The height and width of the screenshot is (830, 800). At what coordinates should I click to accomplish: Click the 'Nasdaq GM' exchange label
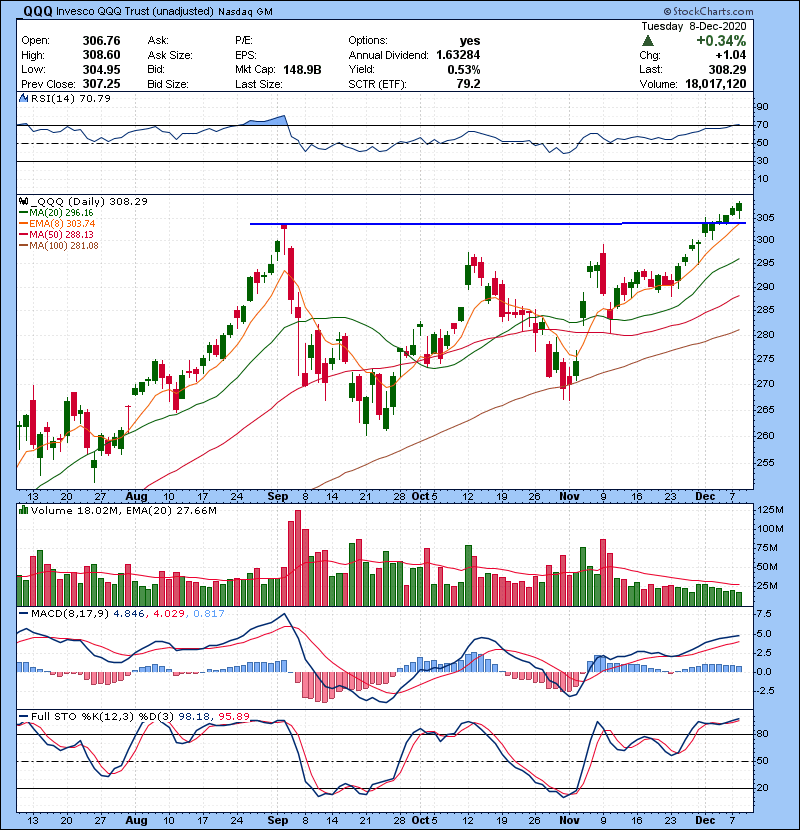coord(245,12)
